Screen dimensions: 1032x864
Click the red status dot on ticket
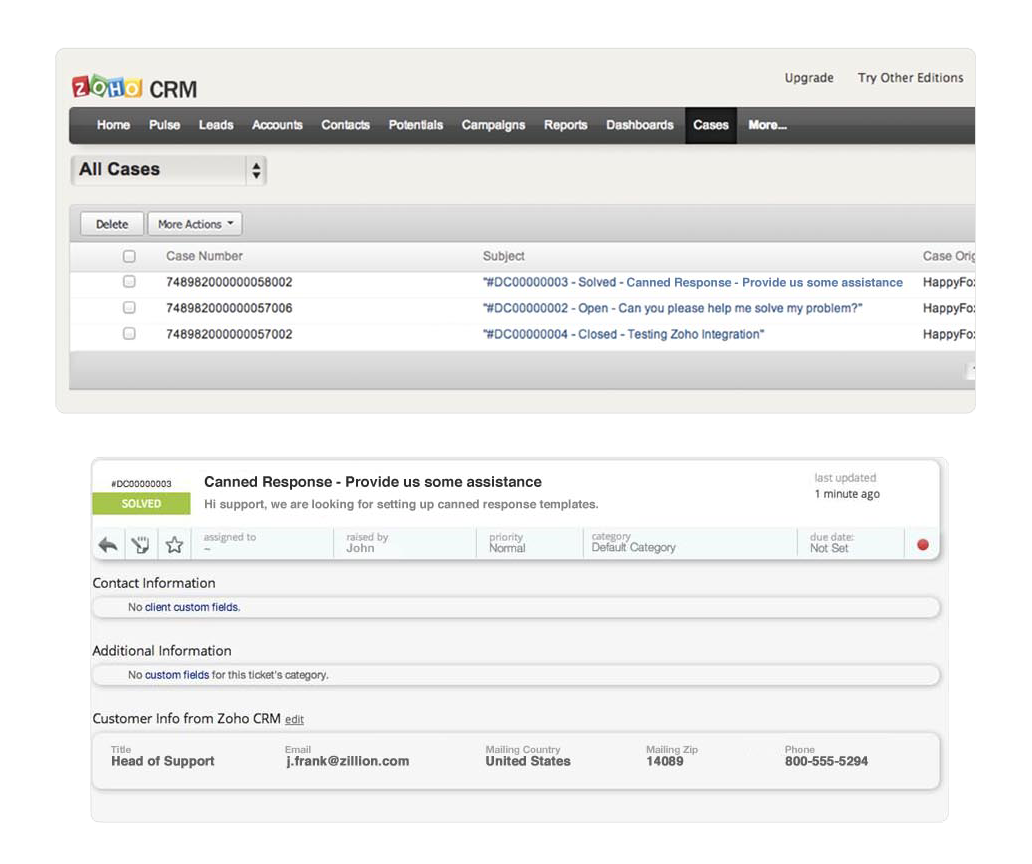click(x=923, y=545)
